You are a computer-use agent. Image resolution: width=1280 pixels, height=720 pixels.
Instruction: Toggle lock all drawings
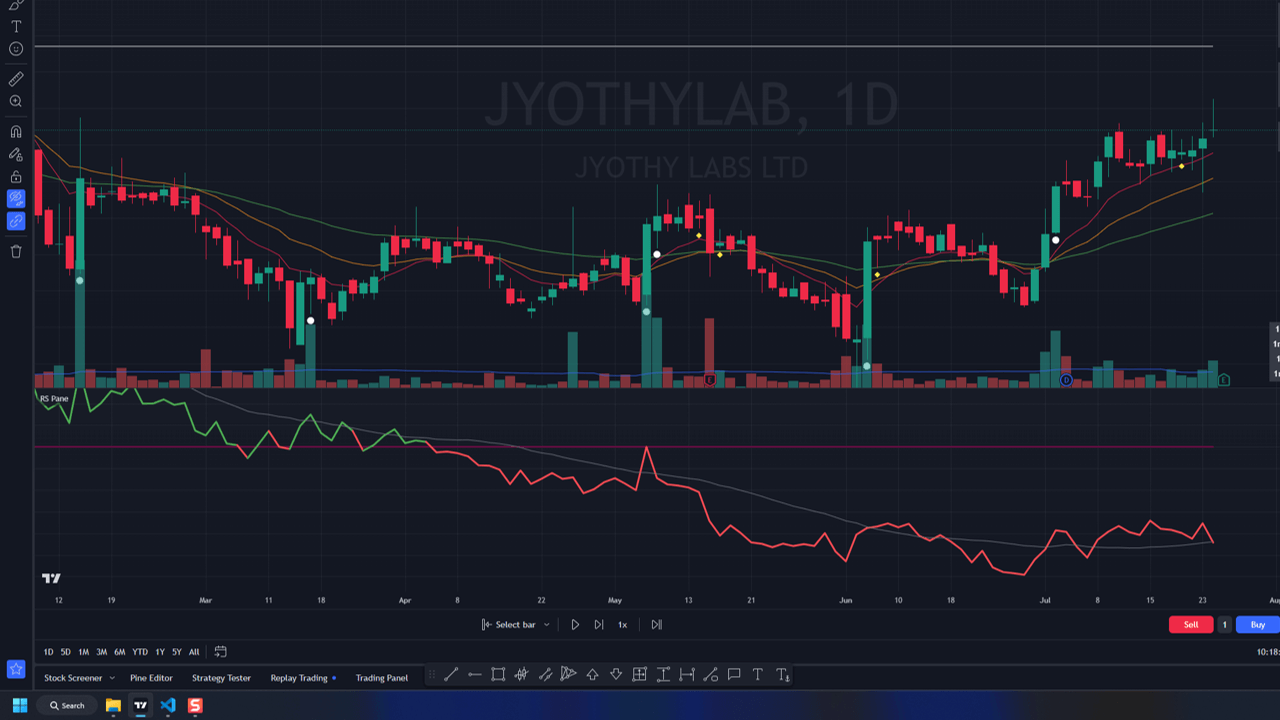[x=15, y=177]
